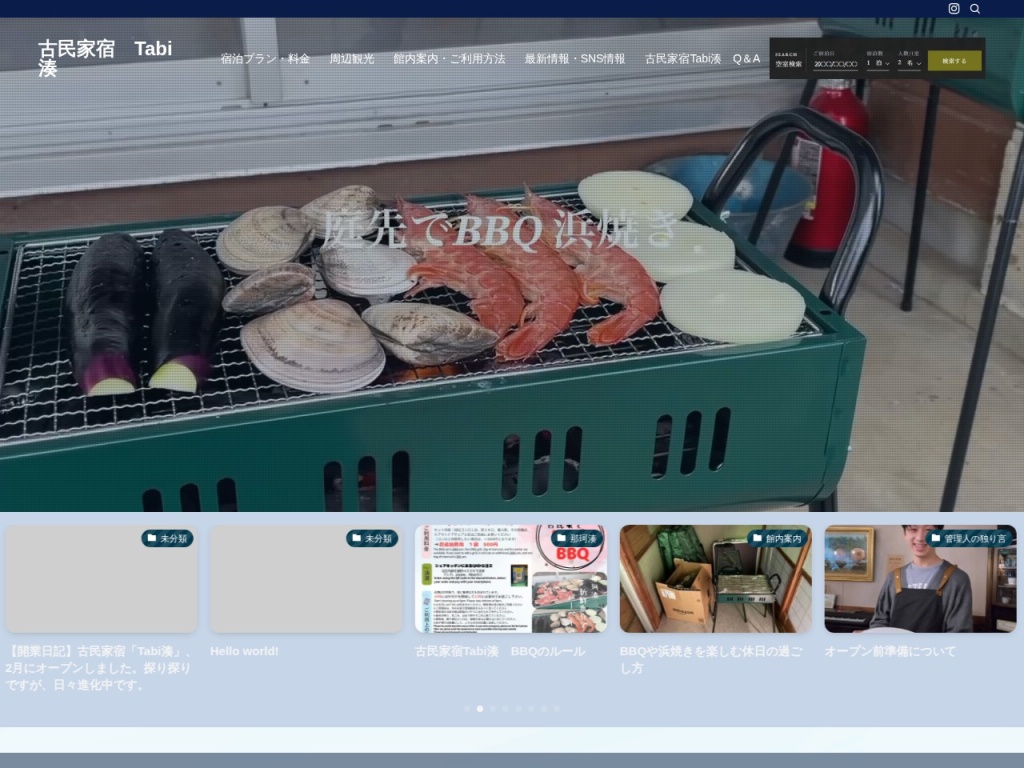This screenshot has height=768, width=1024.
Task: Open 宿泊プラン・料金 menu item
Action: coord(265,59)
